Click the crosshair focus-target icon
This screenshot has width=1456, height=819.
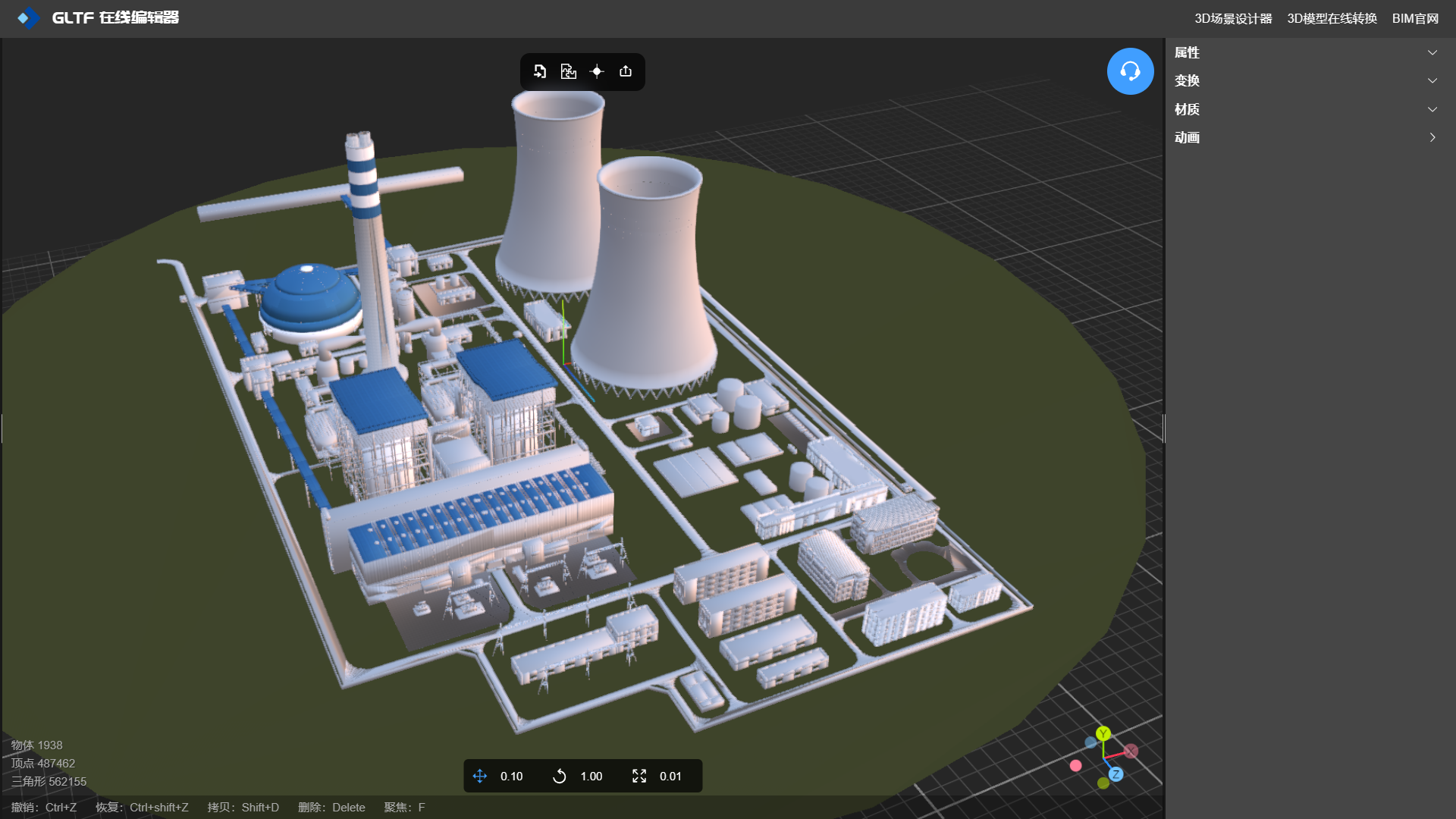[597, 71]
